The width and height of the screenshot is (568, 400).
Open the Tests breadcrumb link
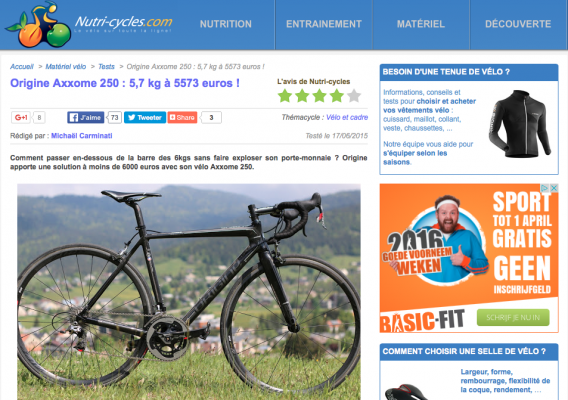point(106,67)
